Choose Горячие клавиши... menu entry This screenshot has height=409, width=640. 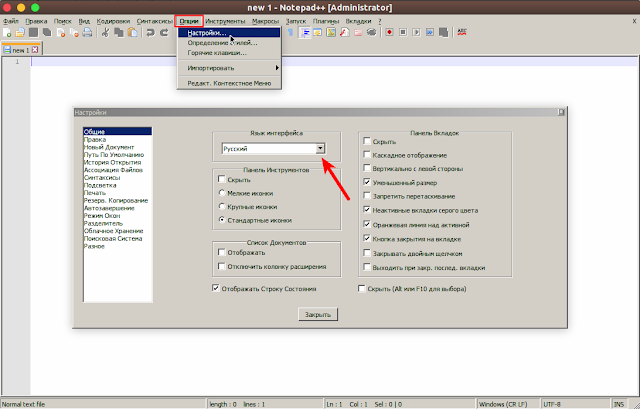pyautogui.click(x=229, y=53)
